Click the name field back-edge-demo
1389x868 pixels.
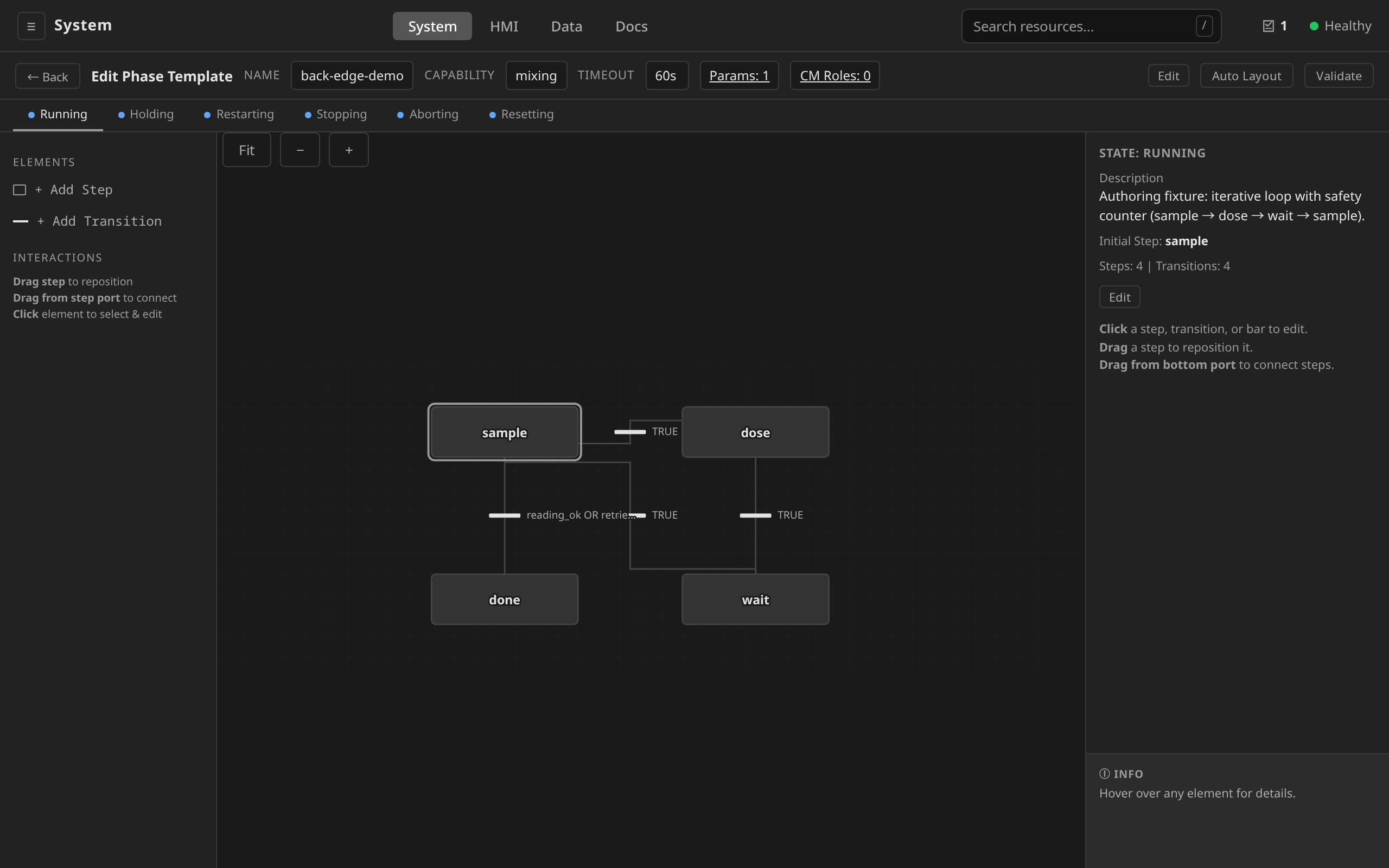click(352, 76)
